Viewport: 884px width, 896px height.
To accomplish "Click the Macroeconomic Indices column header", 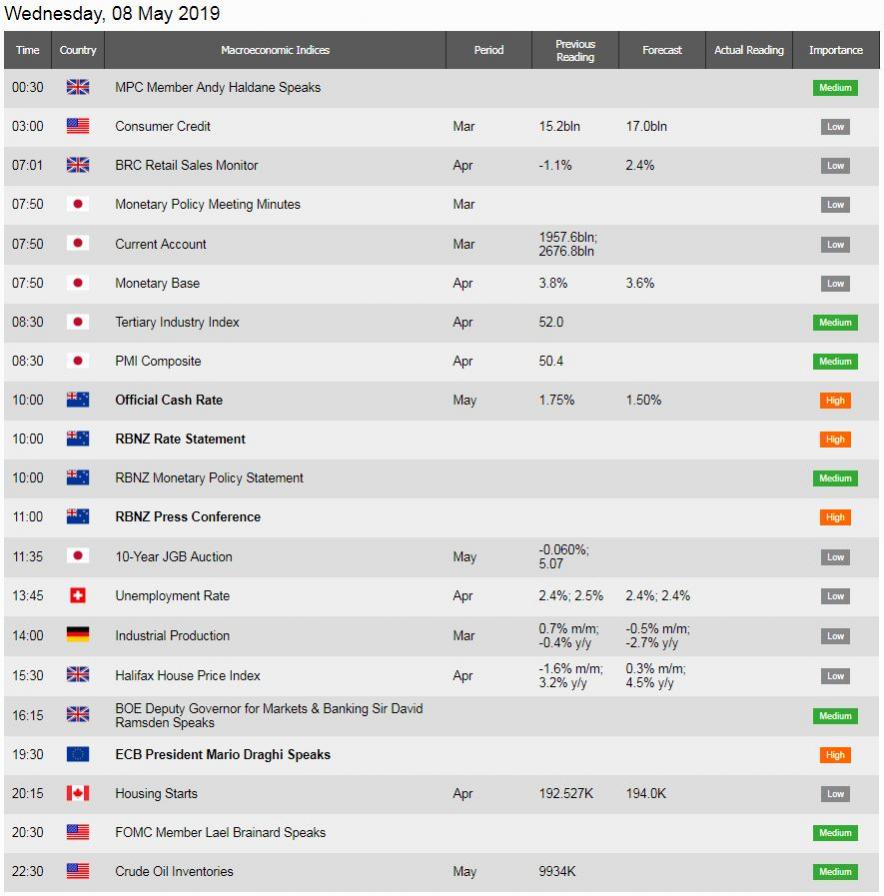I will pyautogui.click(x=275, y=50).
